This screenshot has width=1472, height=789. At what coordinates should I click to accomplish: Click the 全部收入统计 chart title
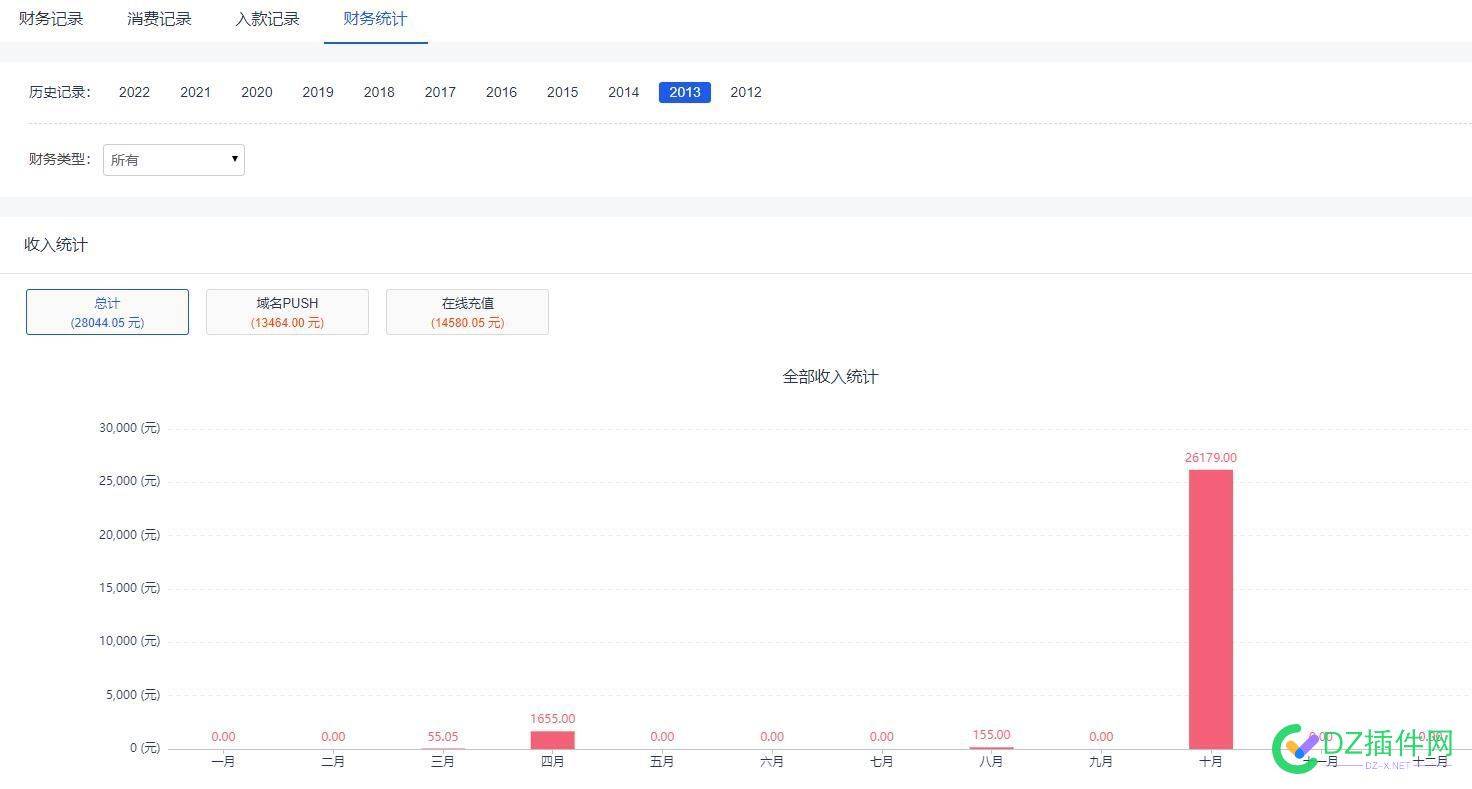(830, 377)
